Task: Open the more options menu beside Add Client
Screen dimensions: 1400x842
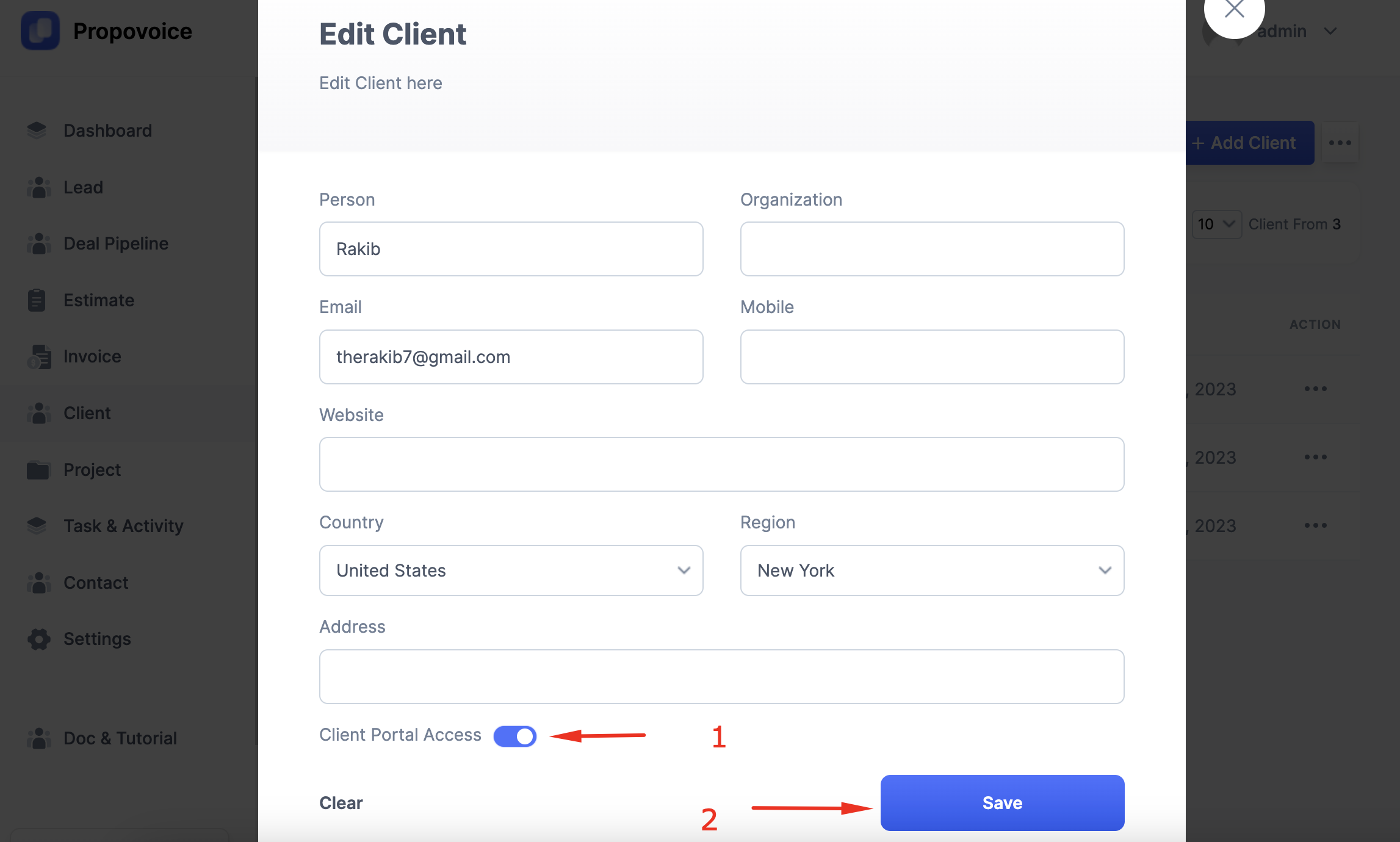Action: [x=1340, y=143]
